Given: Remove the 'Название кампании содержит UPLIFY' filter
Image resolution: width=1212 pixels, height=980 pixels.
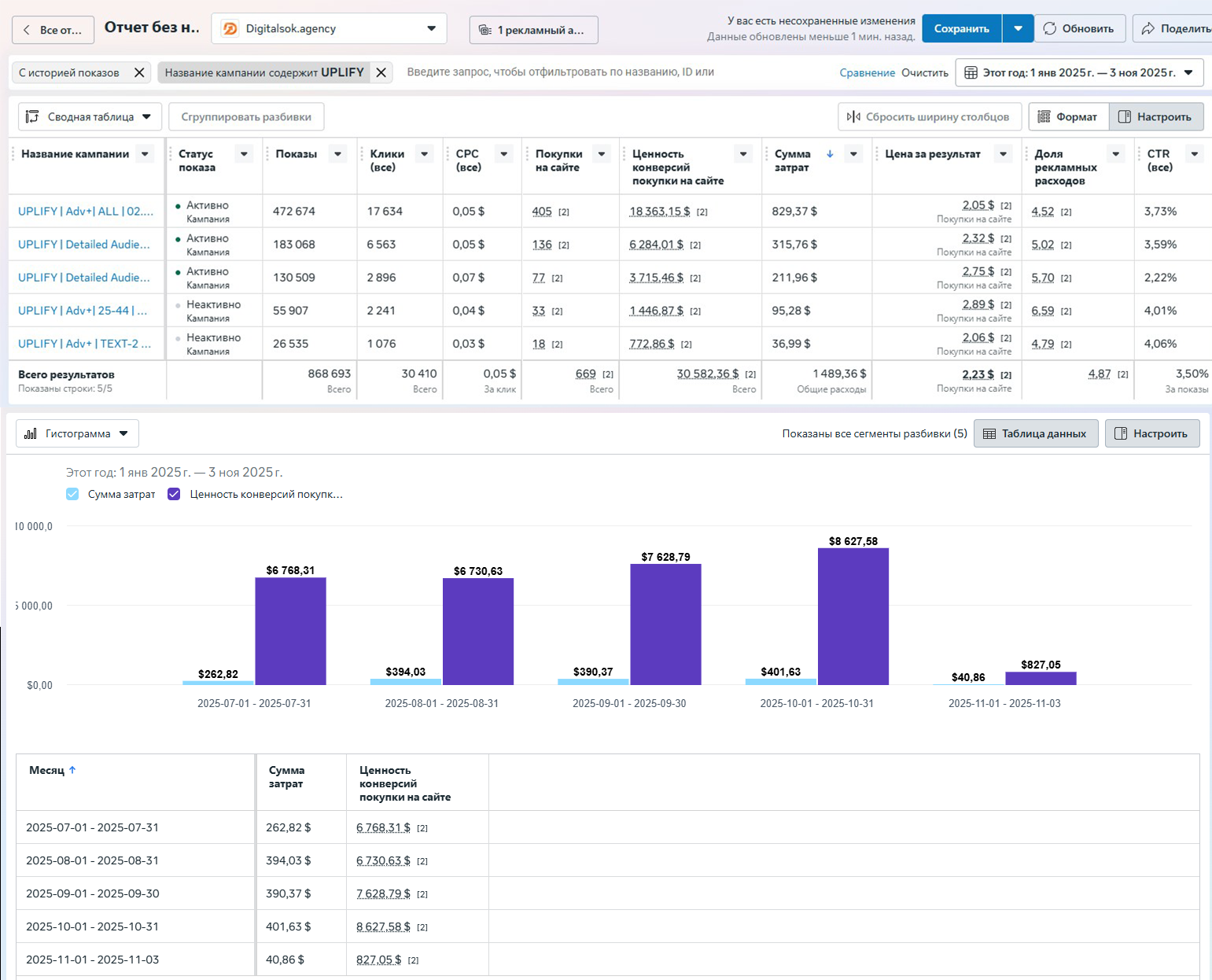Looking at the screenshot, I should 381,72.
